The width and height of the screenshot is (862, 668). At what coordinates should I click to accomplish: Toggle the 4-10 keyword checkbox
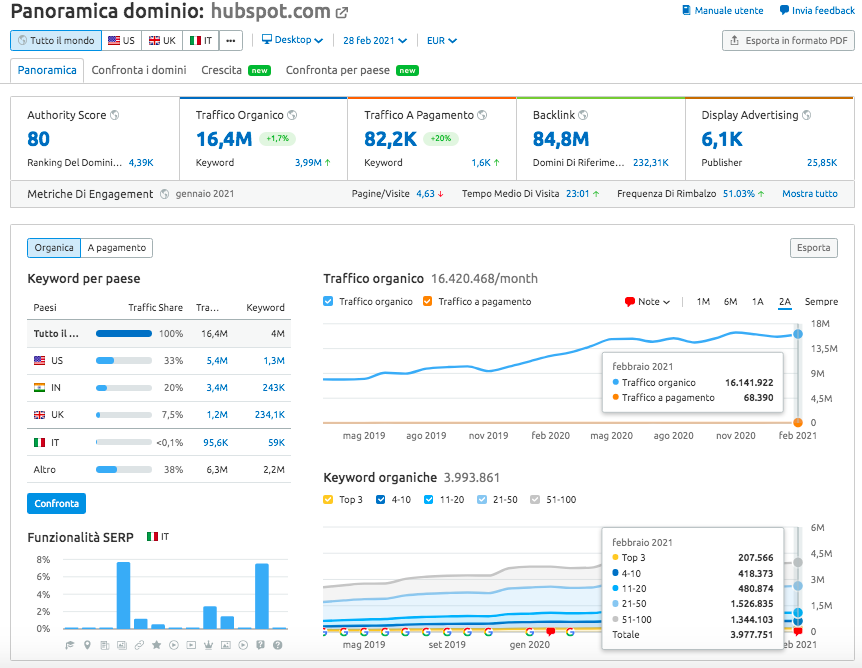(x=380, y=500)
